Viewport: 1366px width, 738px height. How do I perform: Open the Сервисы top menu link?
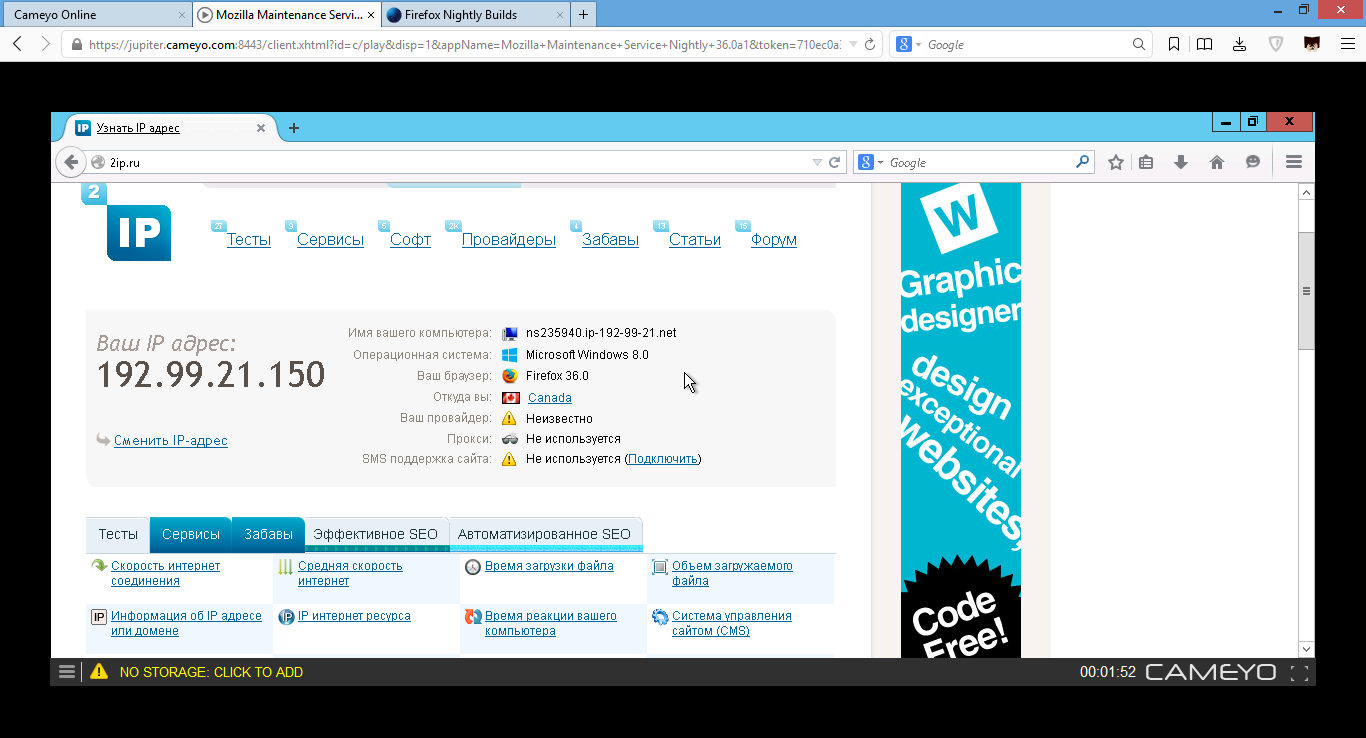coord(331,240)
